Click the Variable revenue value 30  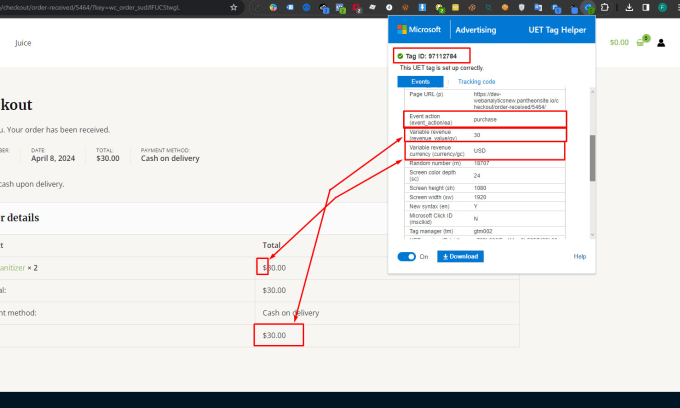(477, 135)
